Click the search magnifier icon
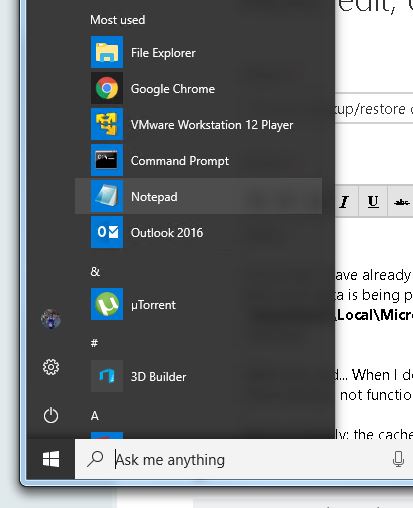 (95, 459)
